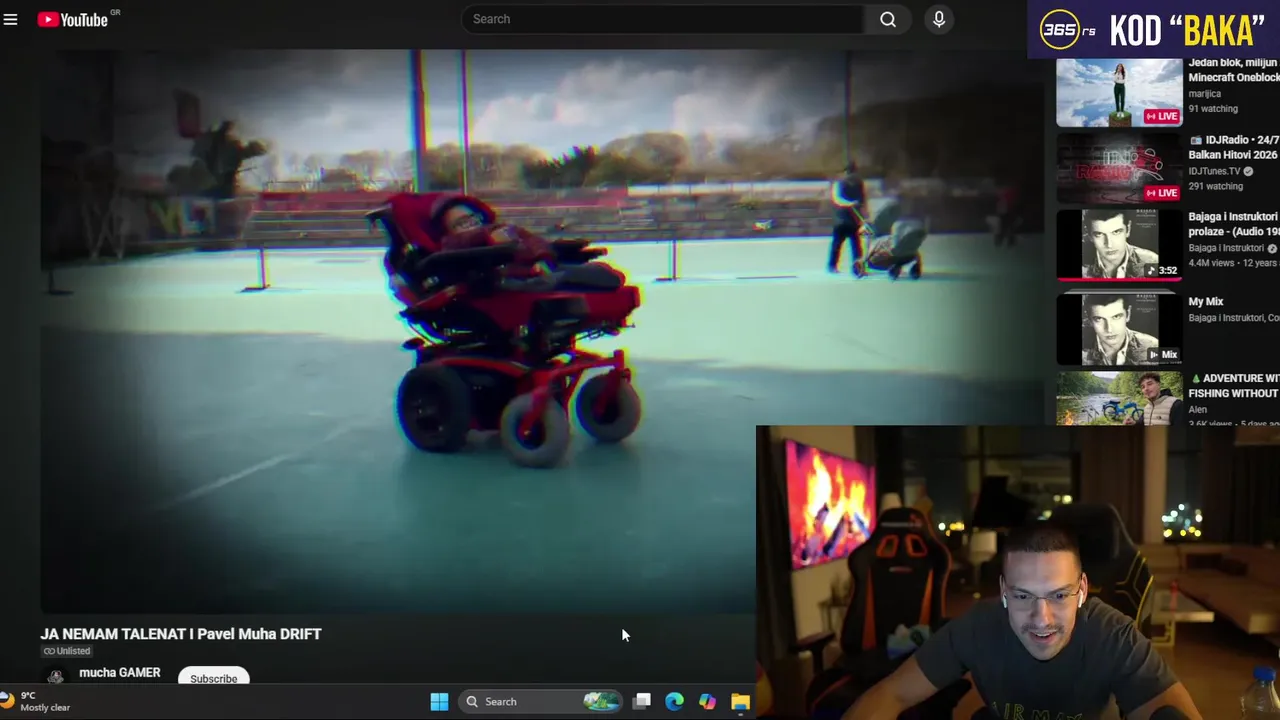Open the IDJTunes.TV channel name

pyautogui.click(x=1214, y=171)
